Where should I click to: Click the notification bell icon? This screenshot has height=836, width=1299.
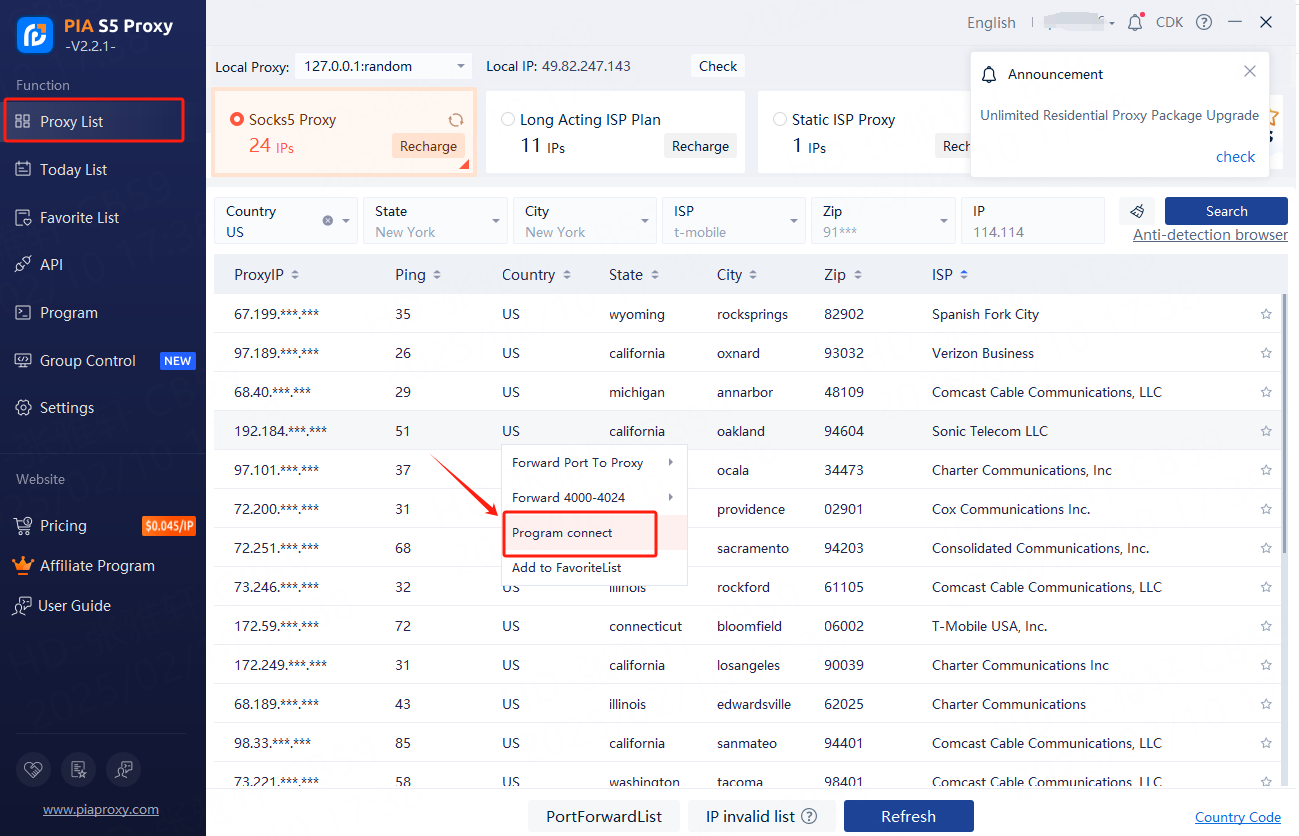click(x=1134, y=22)
